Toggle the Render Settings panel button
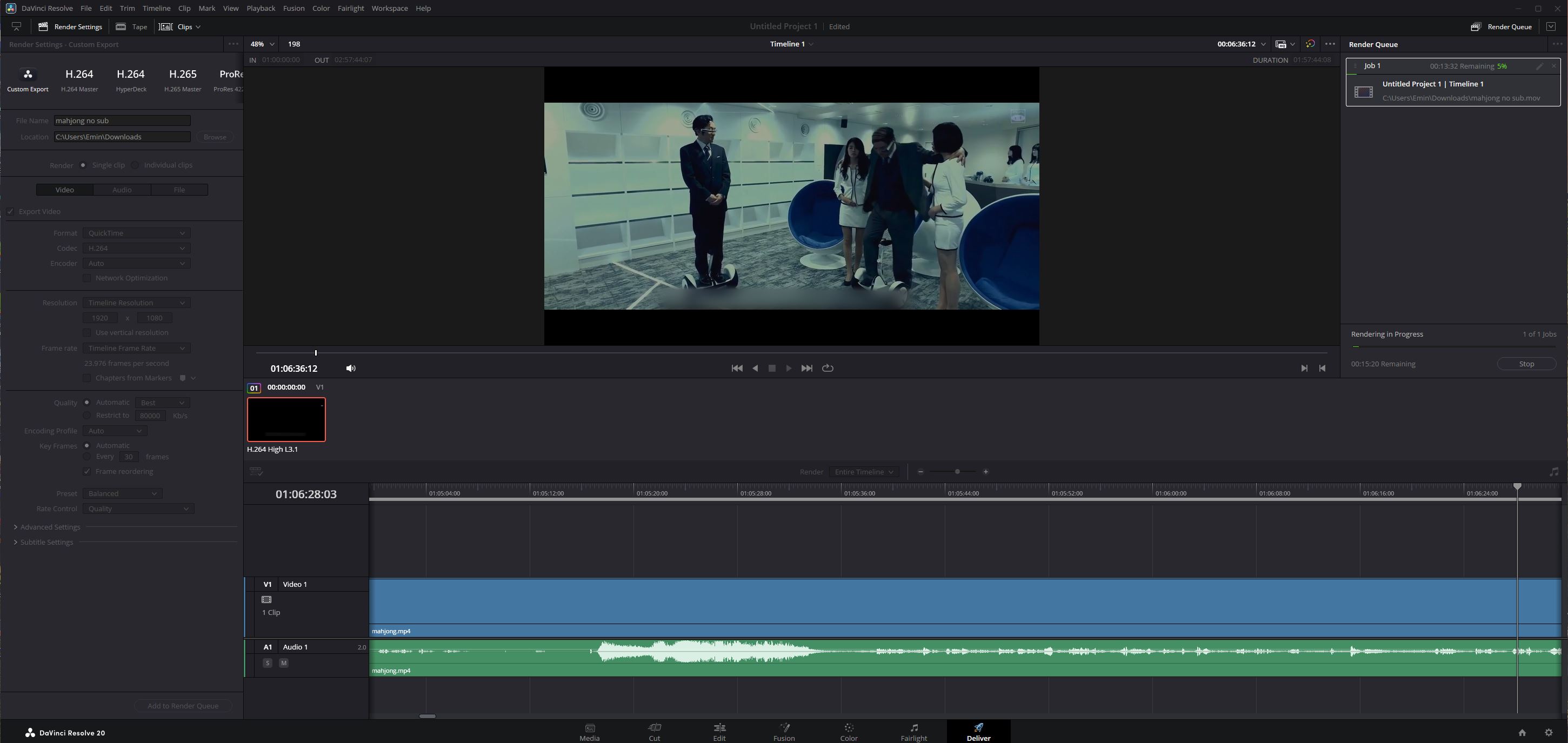1568x743 pixels. point(70,27)
